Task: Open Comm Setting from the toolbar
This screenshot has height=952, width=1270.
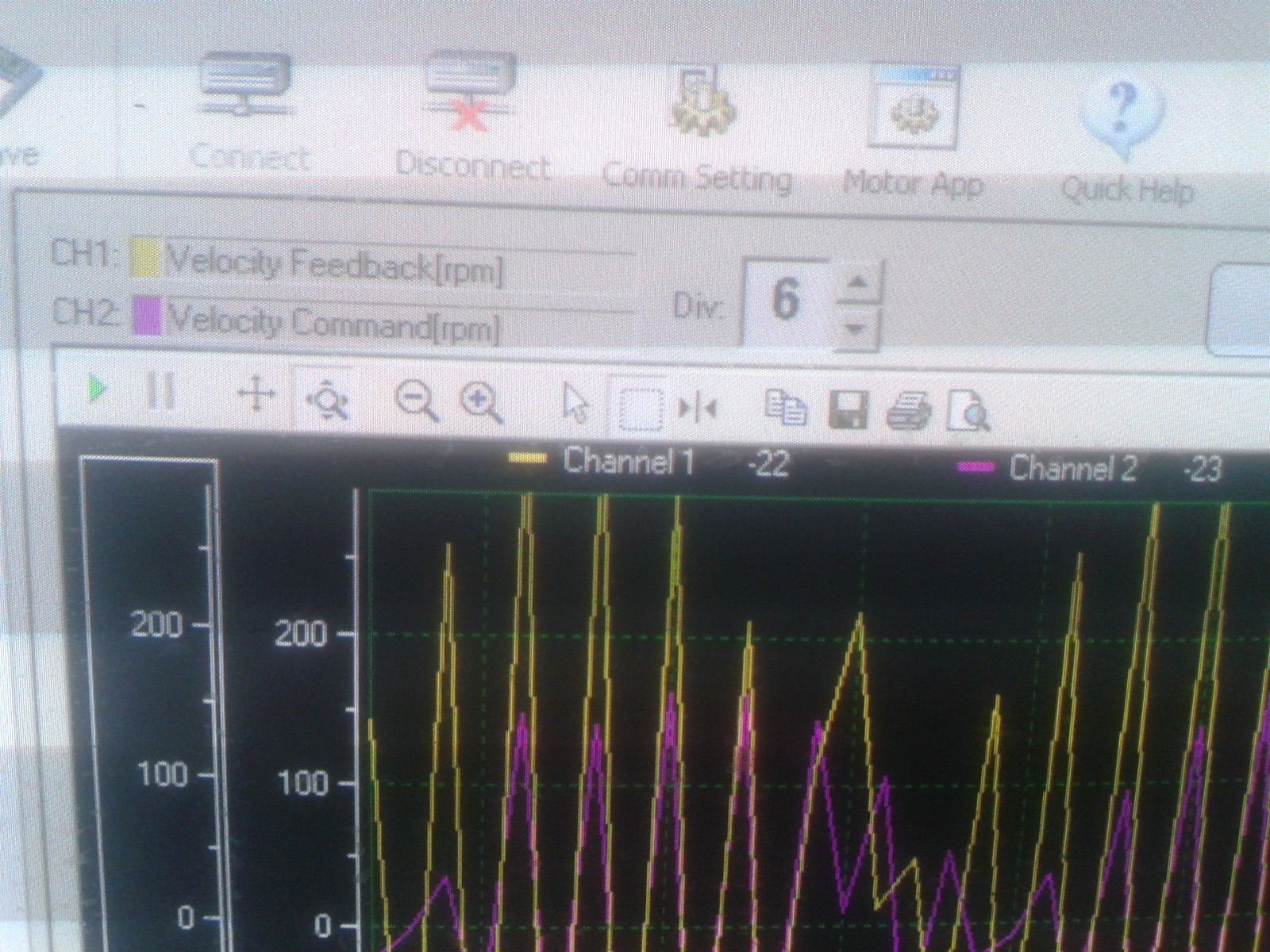Action: (697, 127)
